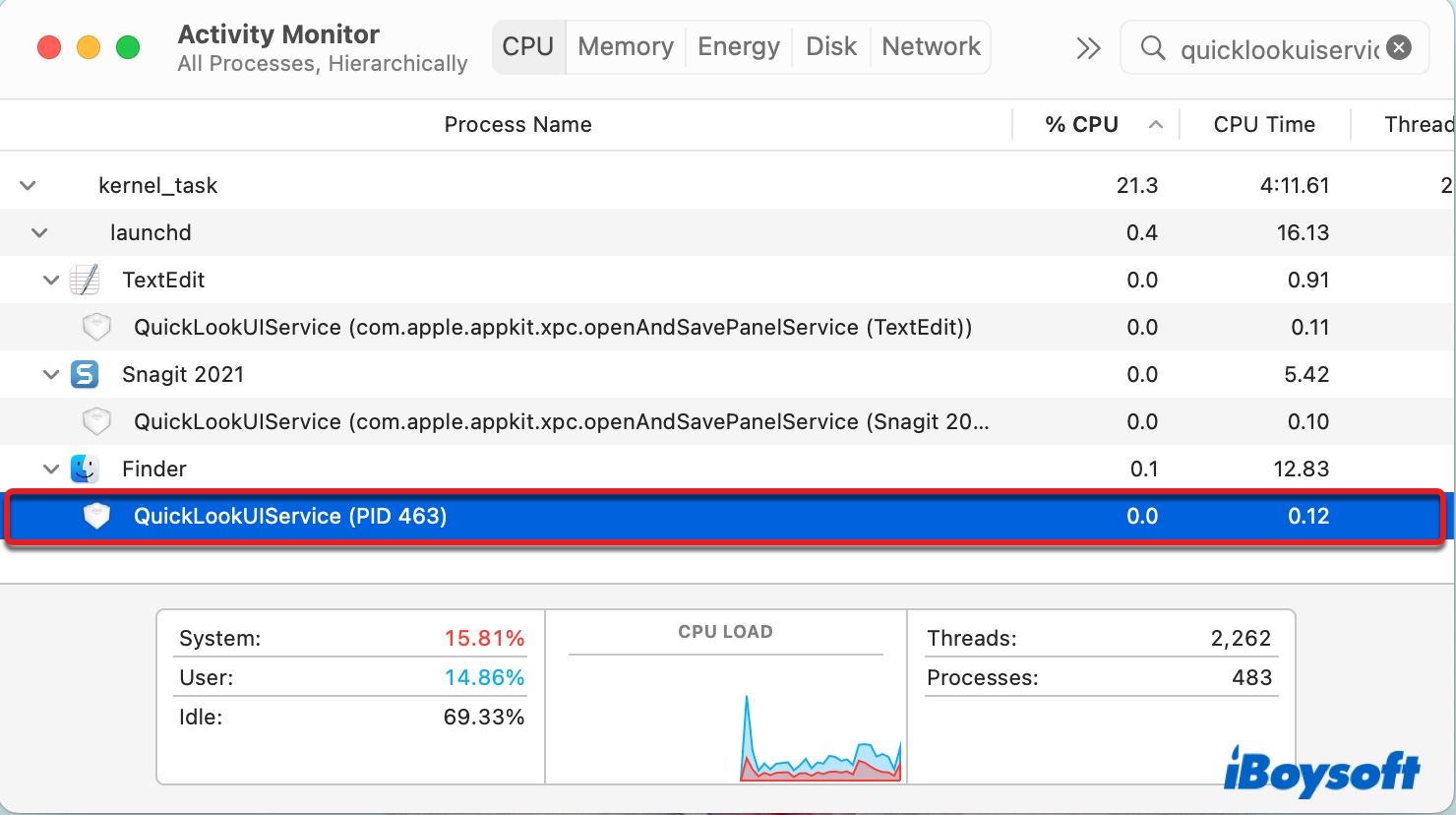The image size is (1456, 815).
Task: Collapse the TextEdit process group
Action: 51,281
